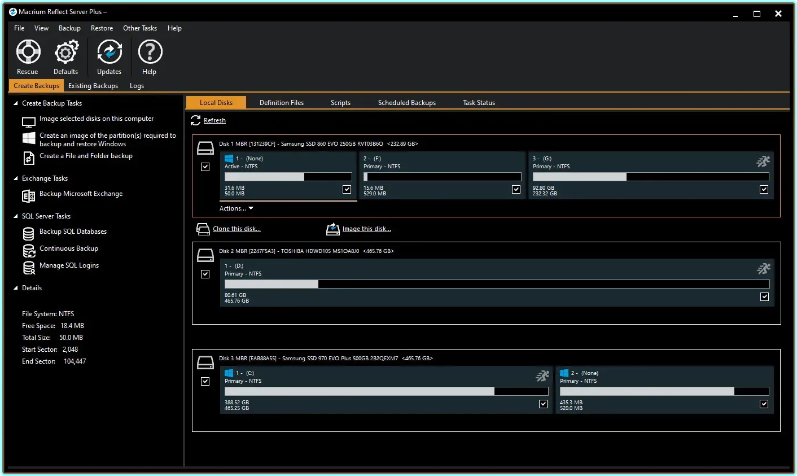Uncheck the Disk 1 checkbox
797x476 pixels.
[x=205, y=167]
